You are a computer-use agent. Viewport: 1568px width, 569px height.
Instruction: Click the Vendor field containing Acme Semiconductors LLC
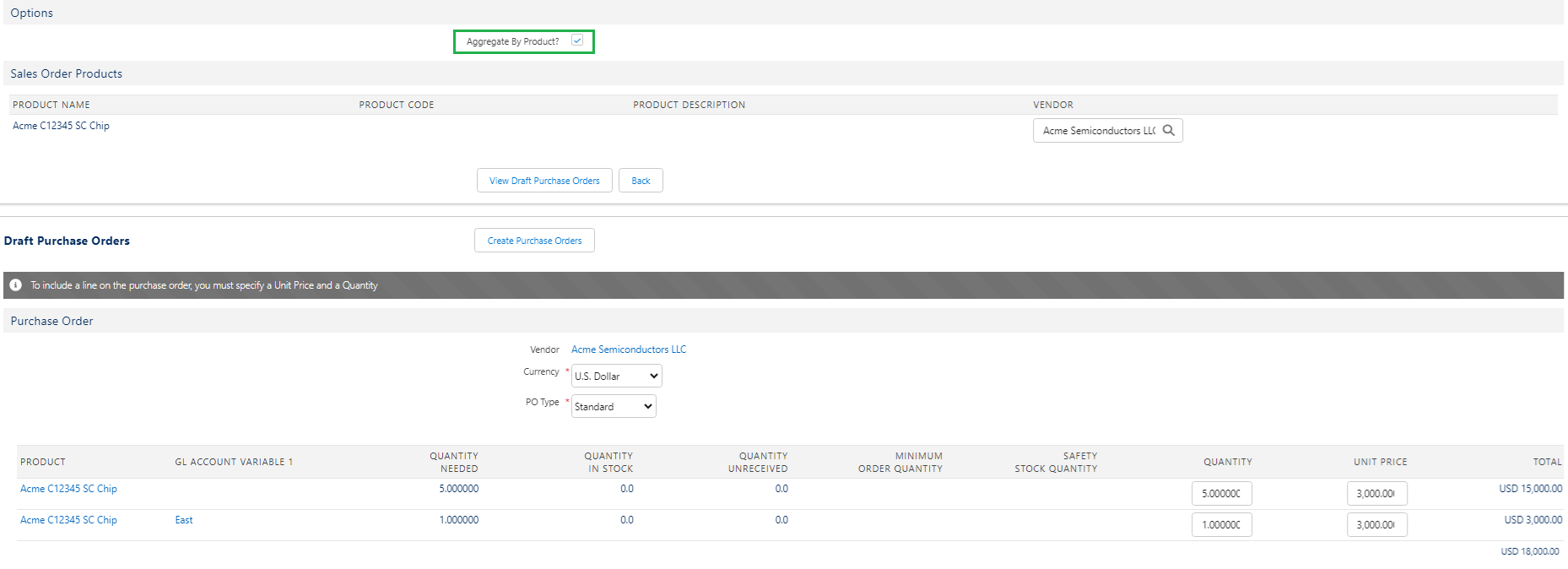[1107, 131]
